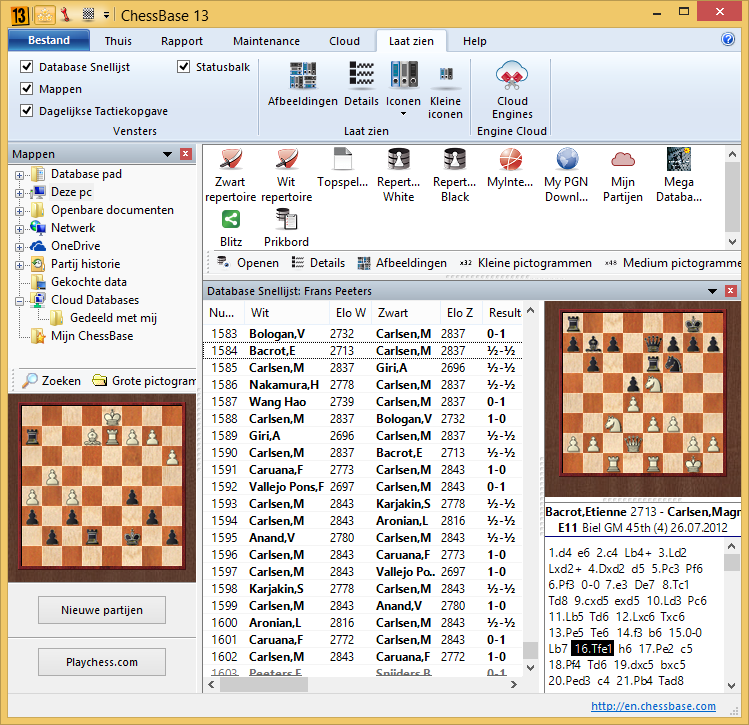
Task: Click the notation pane scrollbar thumb
Action: tap(731, 562)
